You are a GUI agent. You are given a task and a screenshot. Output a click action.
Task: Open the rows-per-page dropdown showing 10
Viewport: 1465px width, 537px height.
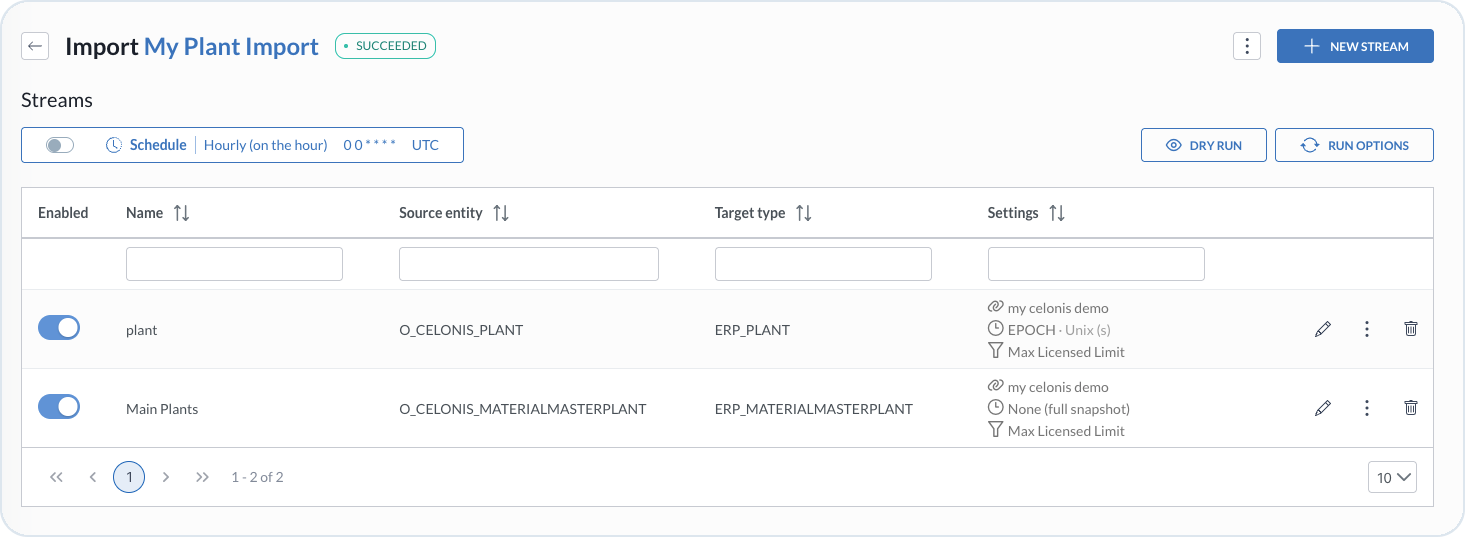(x=1392, y=477)
